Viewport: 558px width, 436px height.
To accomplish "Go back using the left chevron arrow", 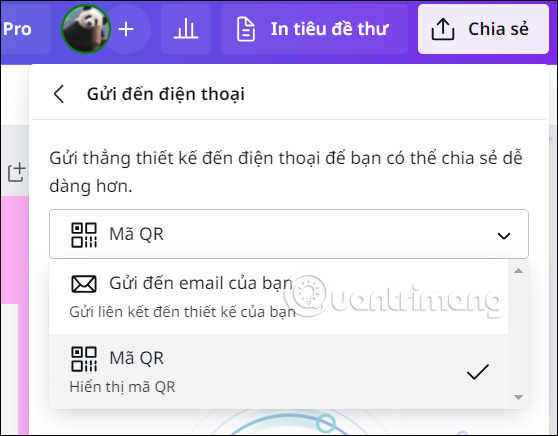I will pos(59,94).
